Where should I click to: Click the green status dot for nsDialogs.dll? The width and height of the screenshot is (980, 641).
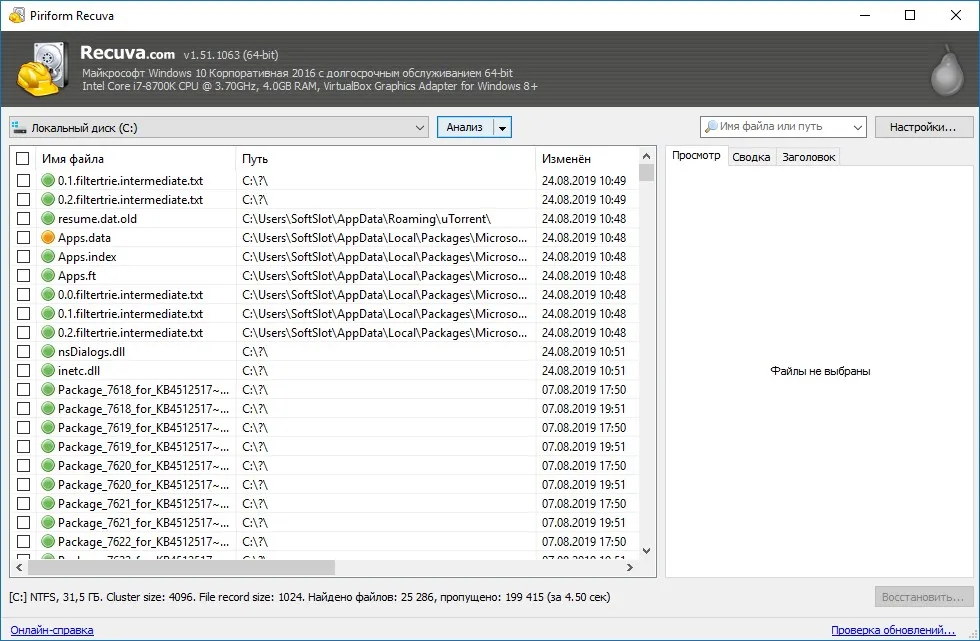48,352
